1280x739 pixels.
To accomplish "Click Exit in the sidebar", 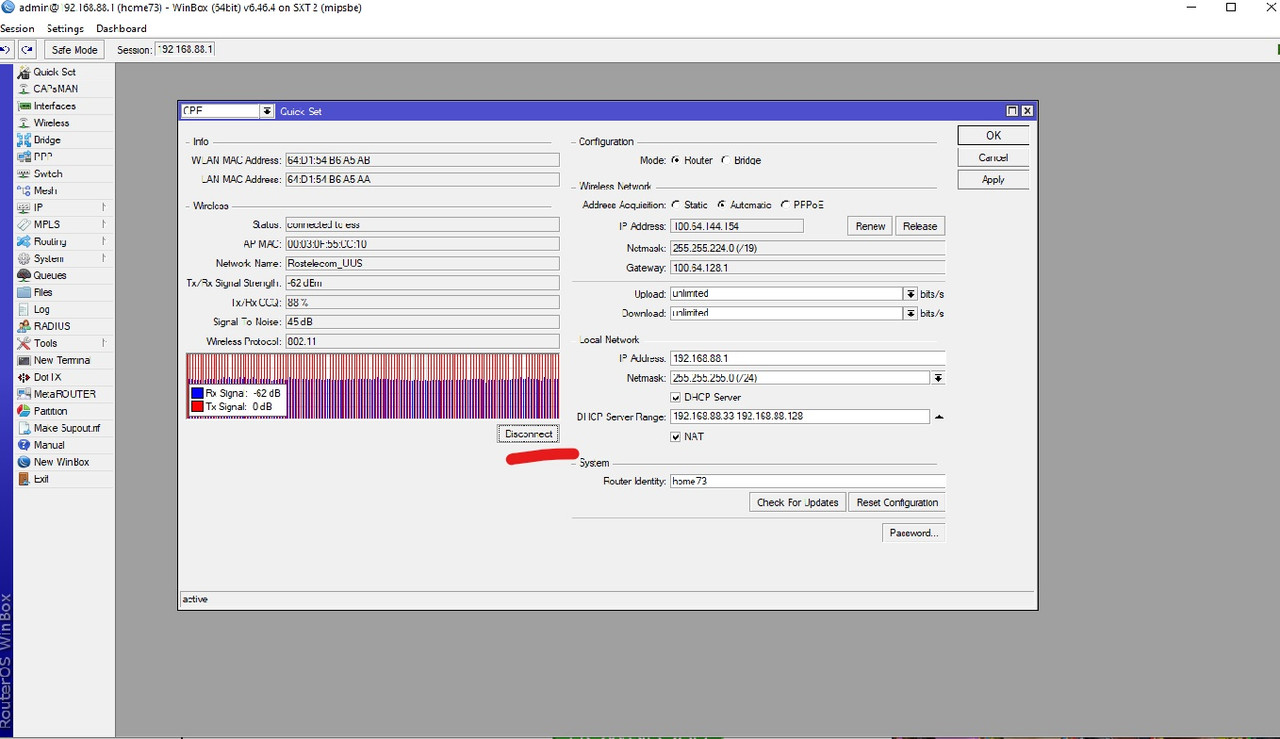I will pyautogui.click(x=41, y=480).
